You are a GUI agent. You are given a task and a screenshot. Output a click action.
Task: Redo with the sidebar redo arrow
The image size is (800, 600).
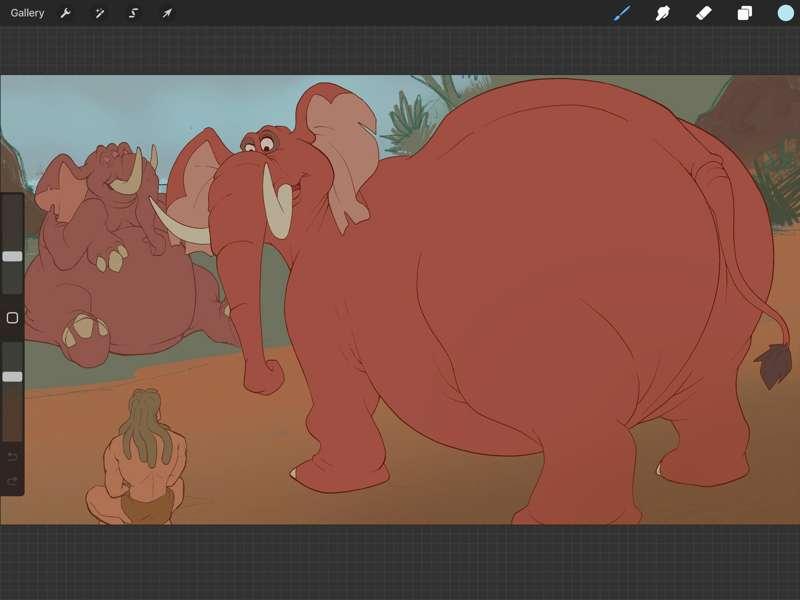pyautogui.click(x=12, y=481)
